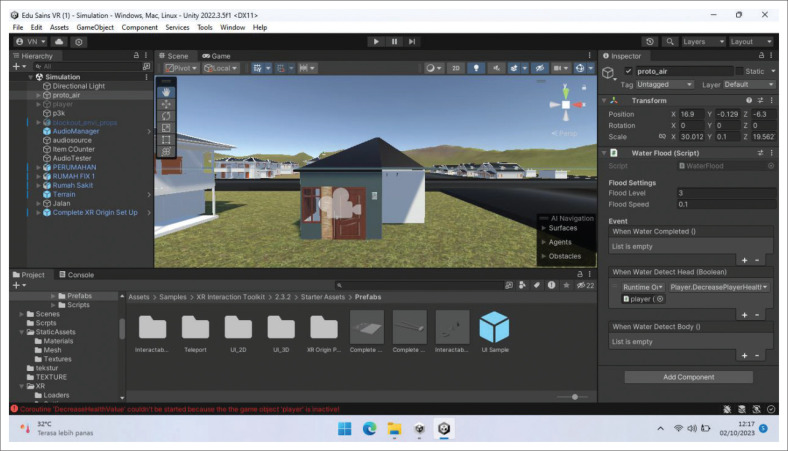Open the cloud services icon
The image size is (788, 451).
tap(59, 41)
